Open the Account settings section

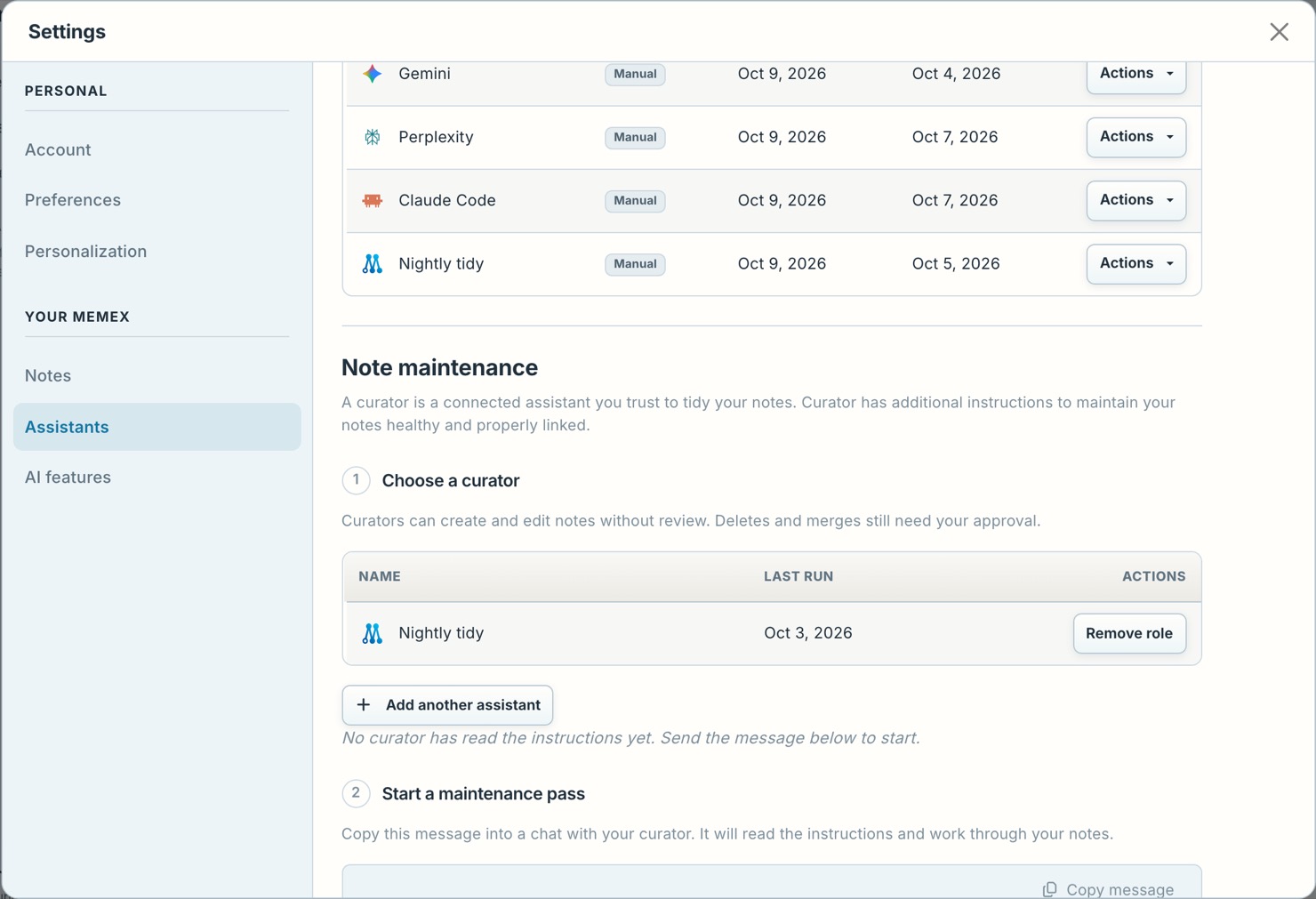(x=58, y=150)
